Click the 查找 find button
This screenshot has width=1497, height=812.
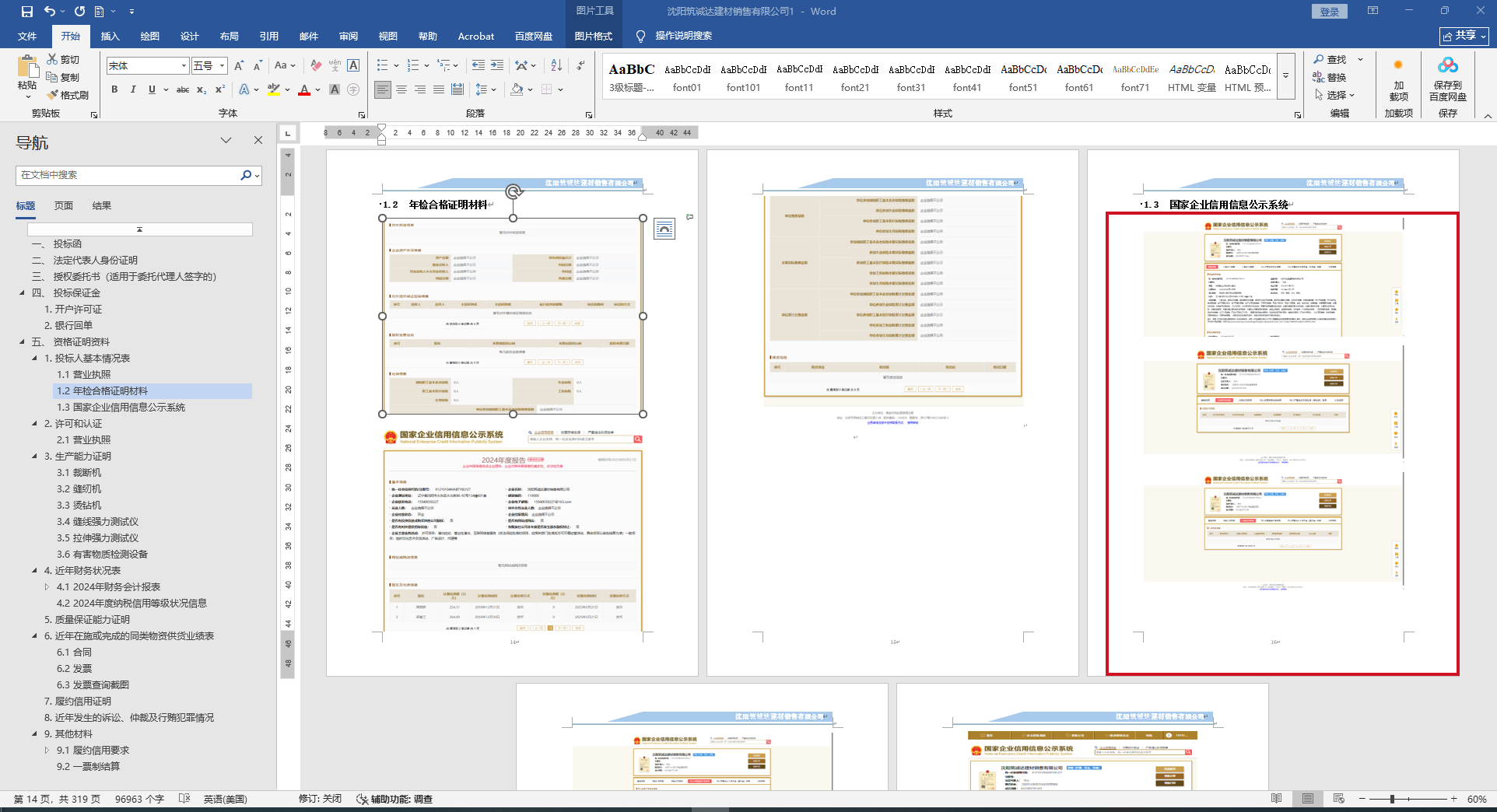click(1330, 60)
